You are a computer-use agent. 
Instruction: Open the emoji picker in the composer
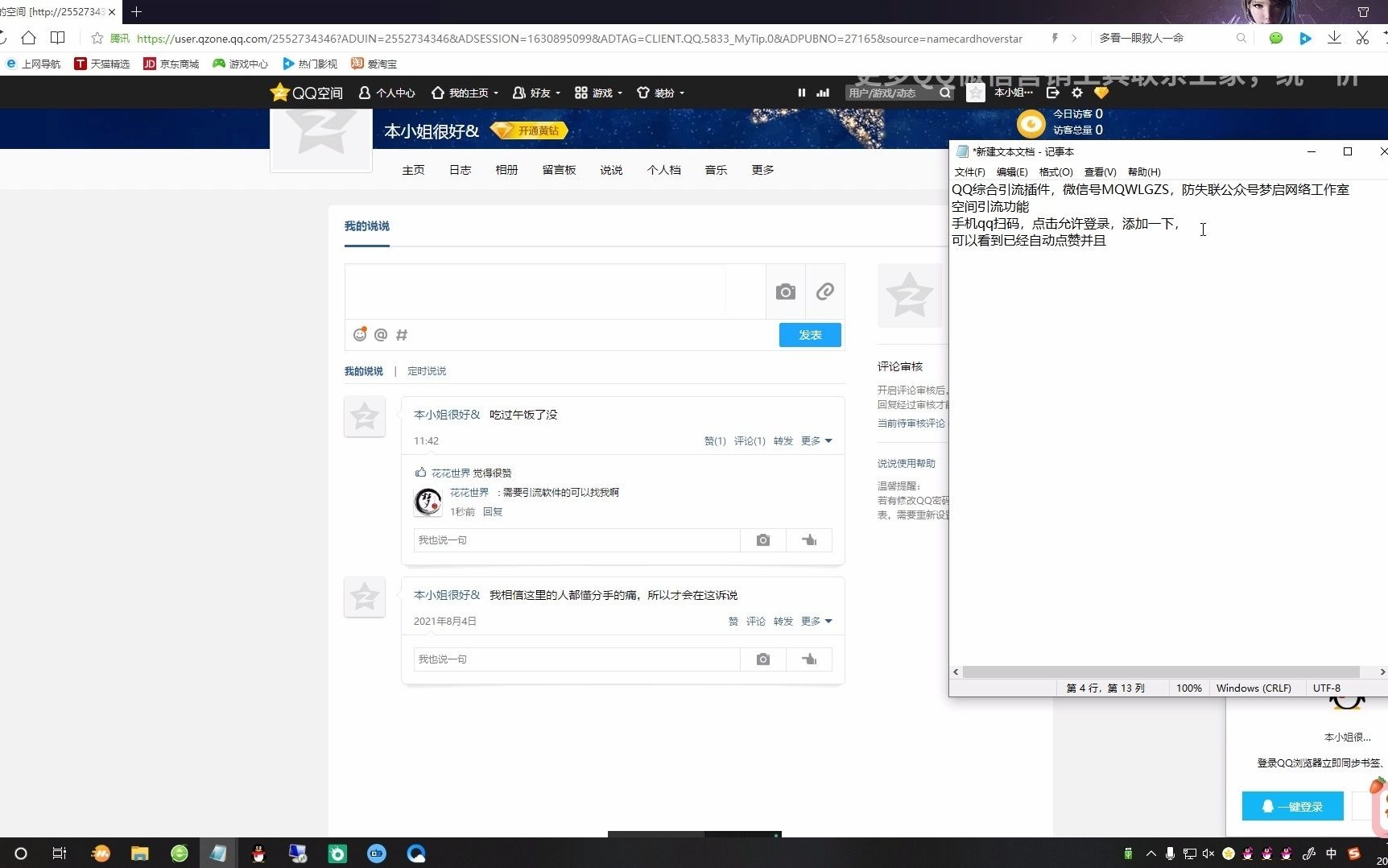click(x=360, y=334)
